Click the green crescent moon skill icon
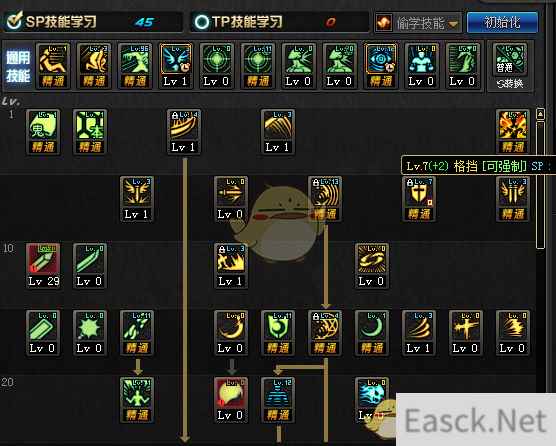The image size is (556, 446). tap(372, 333)
